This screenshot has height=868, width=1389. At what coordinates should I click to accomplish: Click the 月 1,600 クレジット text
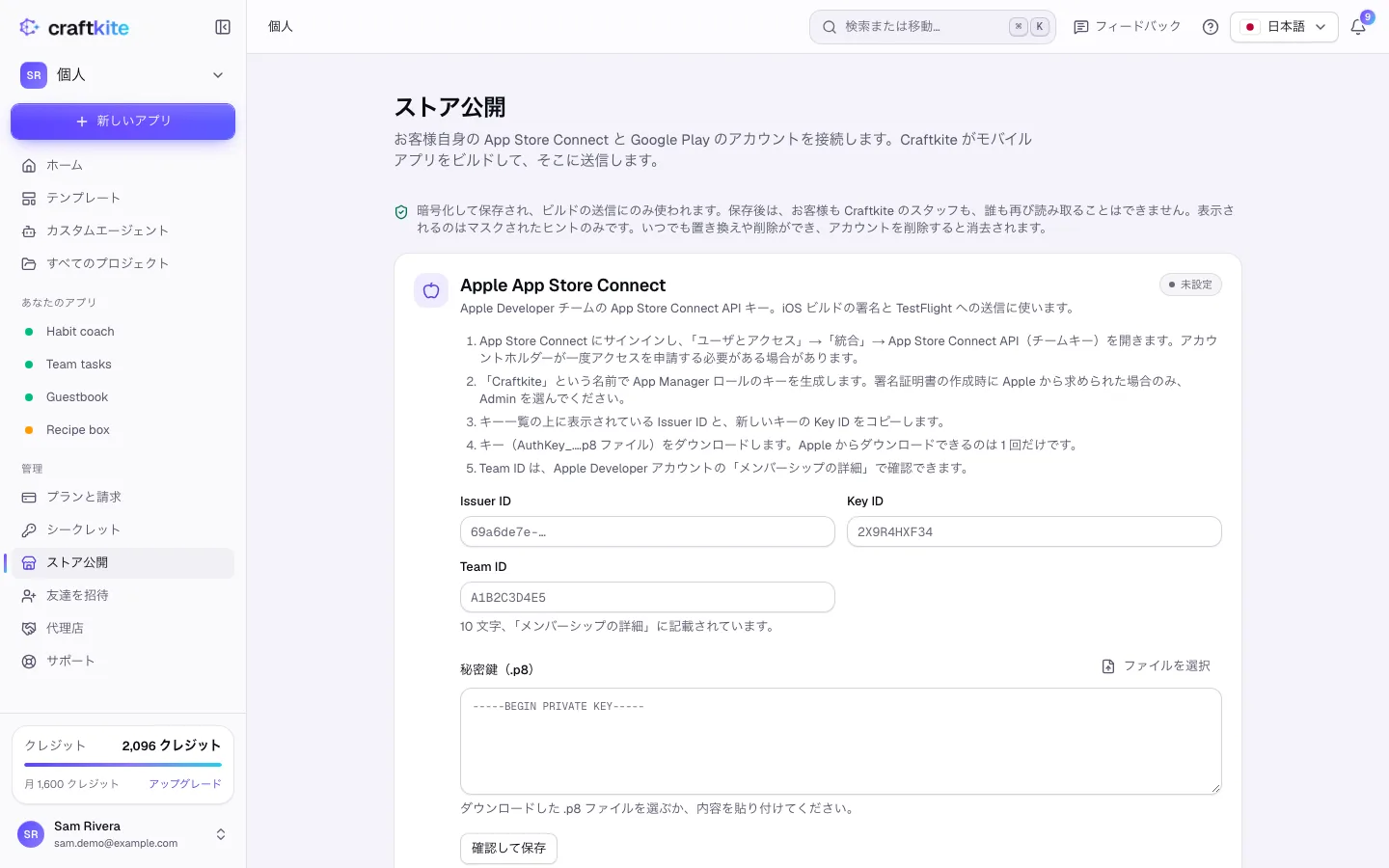(x=72, y=784)
